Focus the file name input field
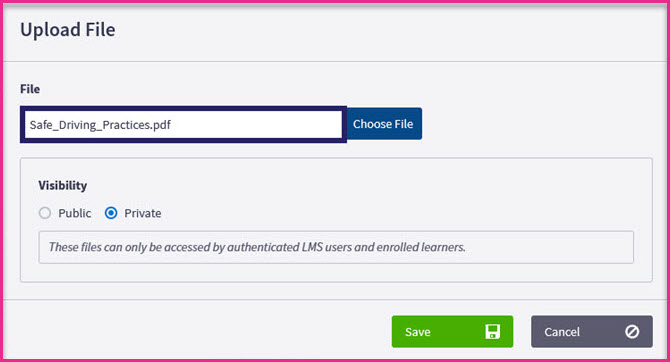This screenshot has height=362, width=670. click(183, 124)
